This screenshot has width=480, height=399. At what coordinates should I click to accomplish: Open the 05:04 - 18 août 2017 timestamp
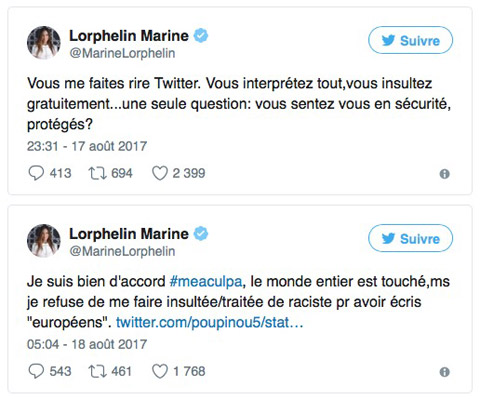pyautogui.click(x=87, y=344)
